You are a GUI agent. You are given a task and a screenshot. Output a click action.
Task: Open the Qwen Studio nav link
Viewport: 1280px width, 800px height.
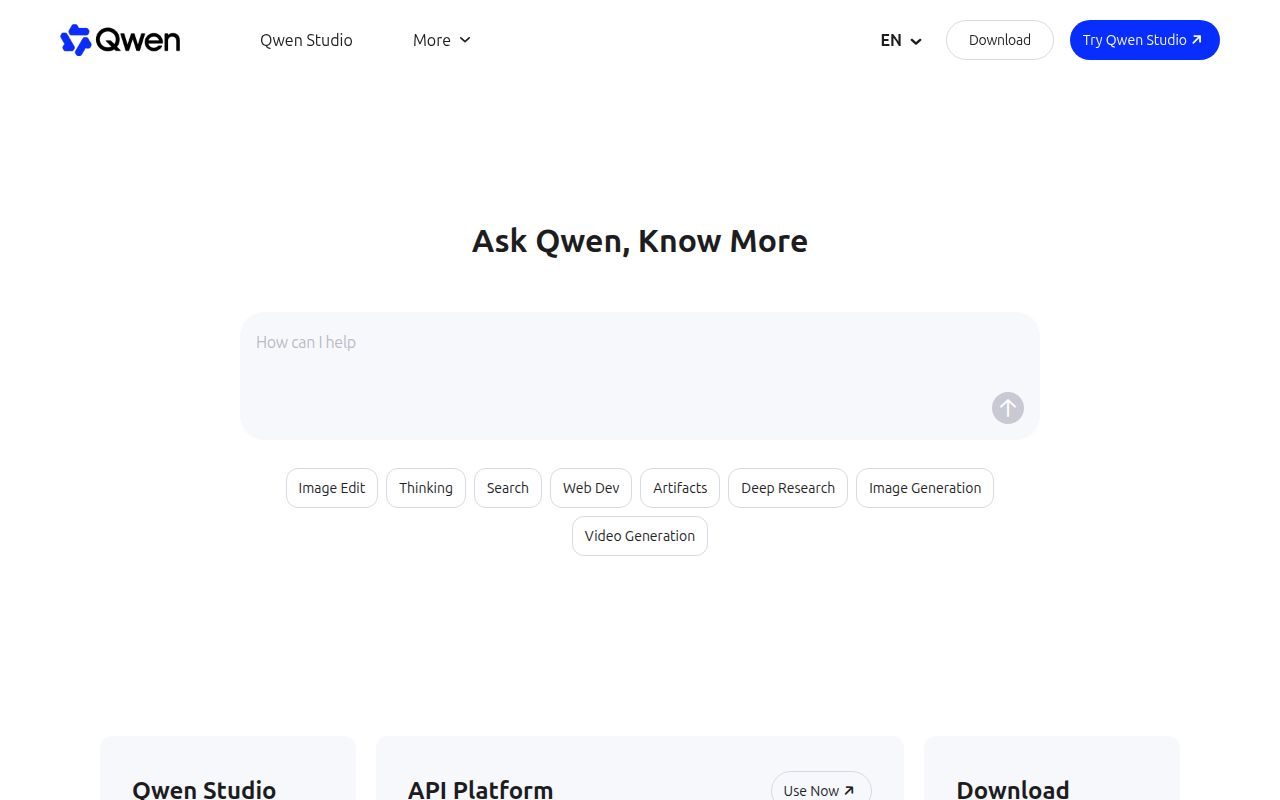306,40
